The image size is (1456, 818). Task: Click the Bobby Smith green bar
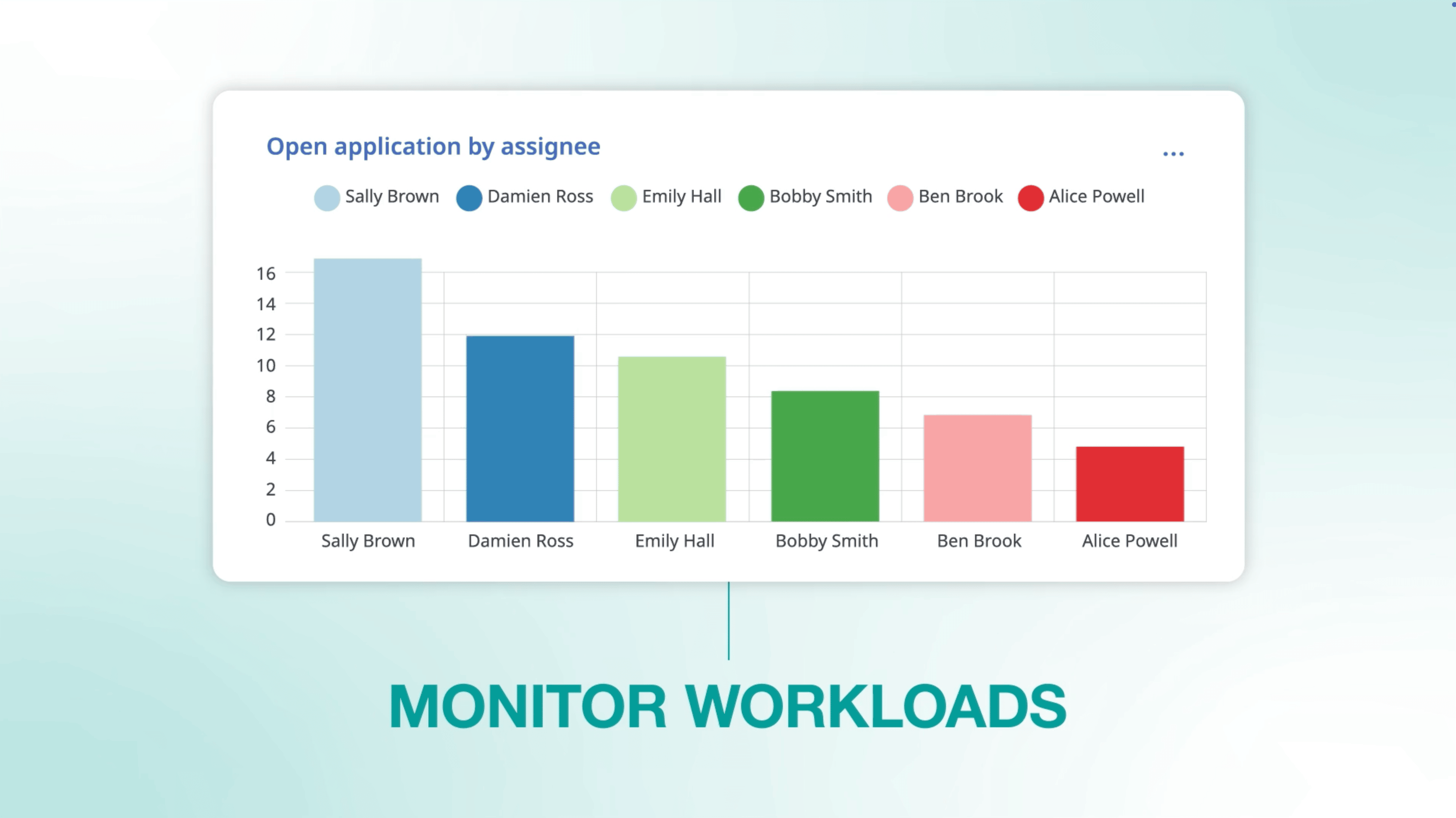(x=825, y=456)
